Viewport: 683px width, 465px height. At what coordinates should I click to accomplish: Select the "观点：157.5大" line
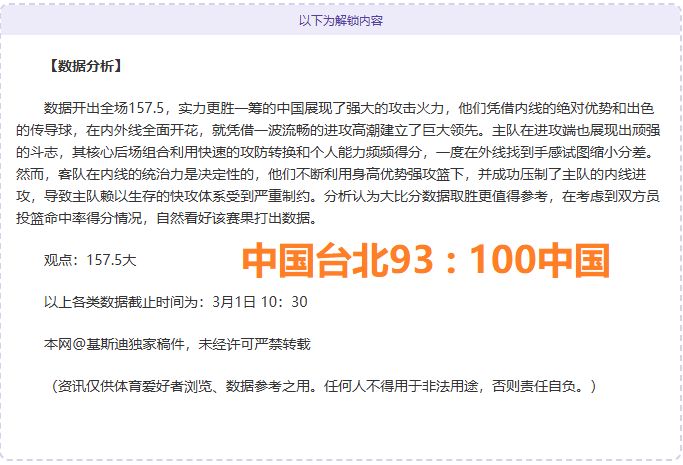click(x=90, y=260)
